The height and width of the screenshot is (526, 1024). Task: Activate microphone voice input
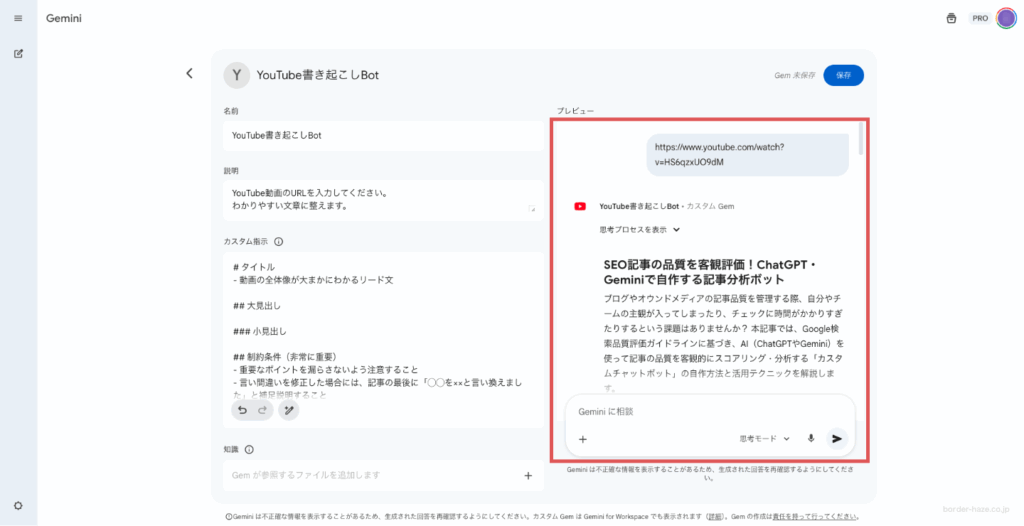click(x=811, y=439)
